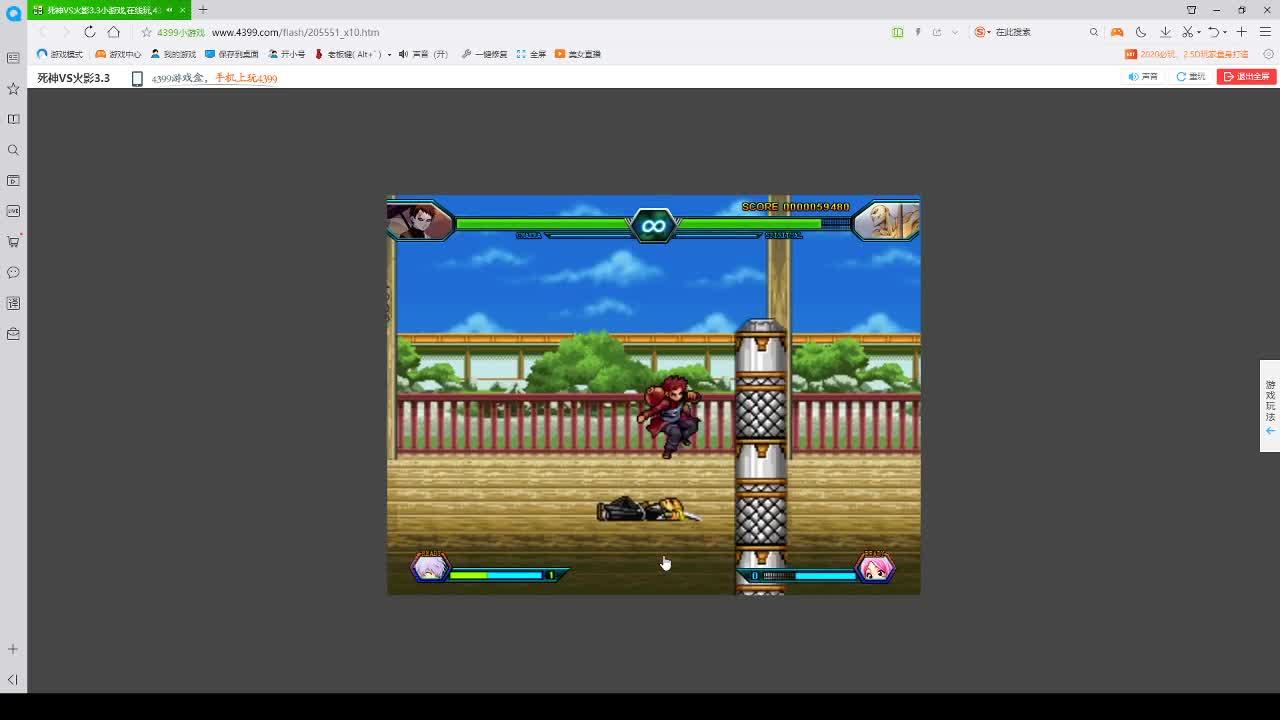Open the sidebar video player icon
1280x720 pixels.
pos(13,181)
